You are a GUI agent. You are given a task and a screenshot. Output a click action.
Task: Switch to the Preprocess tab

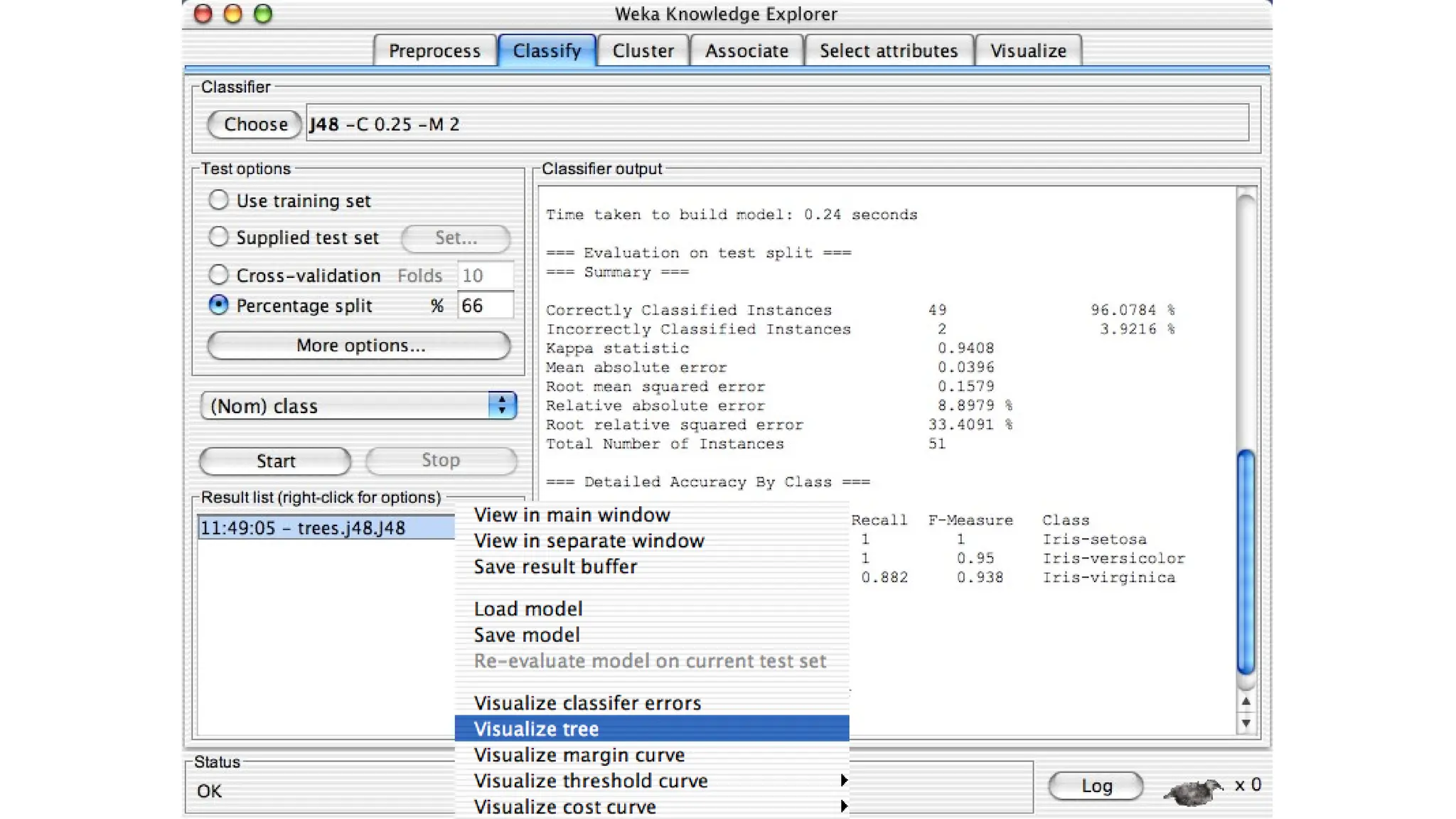click(x=434, y=50)
